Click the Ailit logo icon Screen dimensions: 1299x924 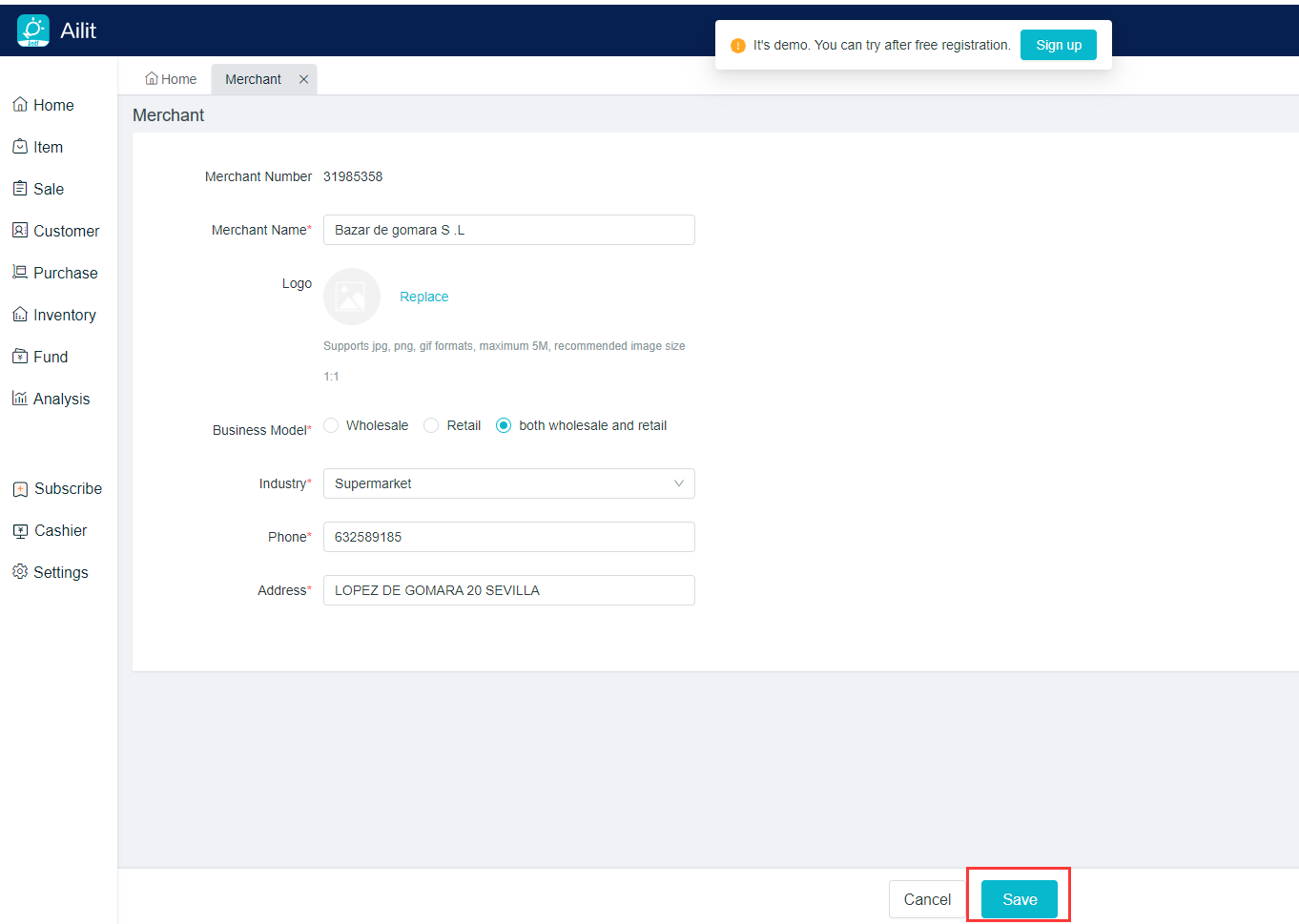pos(33,31)
